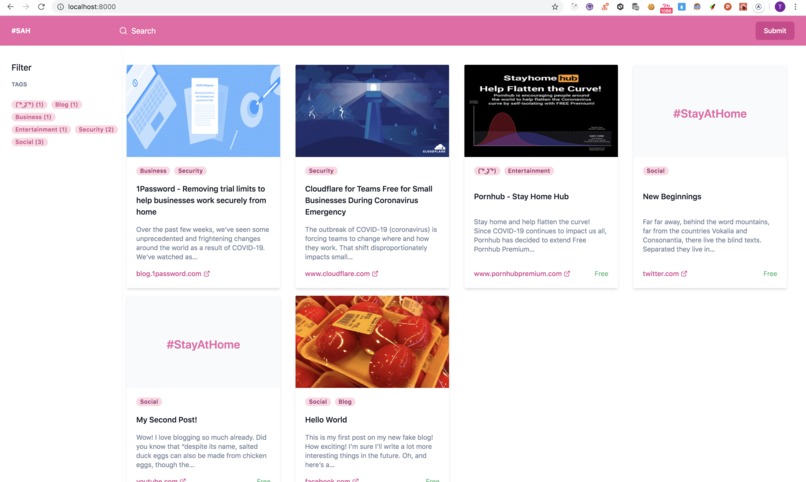Open the red tomatoes image on Hello World card
The width and height of the screenshot is (806, 482).
coord(372,342)
